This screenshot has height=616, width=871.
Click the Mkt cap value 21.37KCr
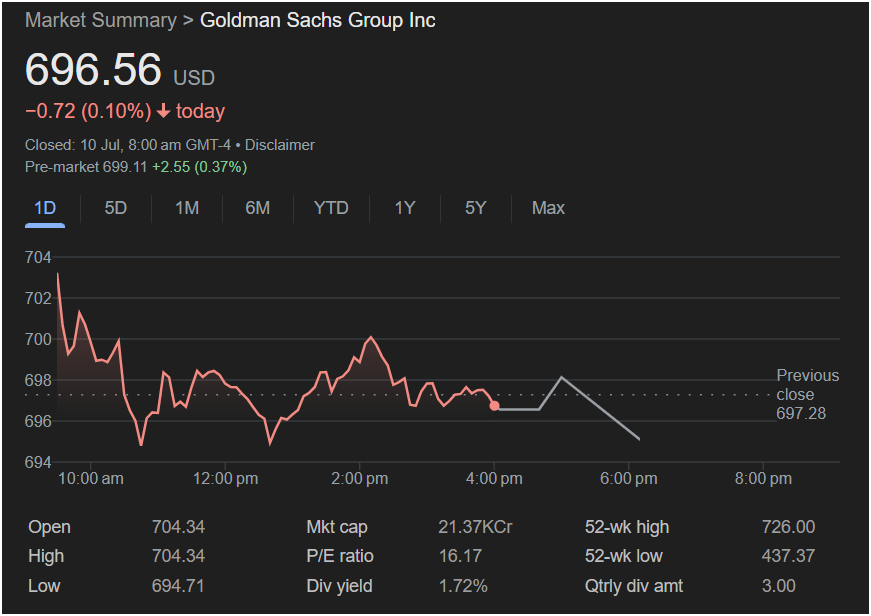coord(475,527)
